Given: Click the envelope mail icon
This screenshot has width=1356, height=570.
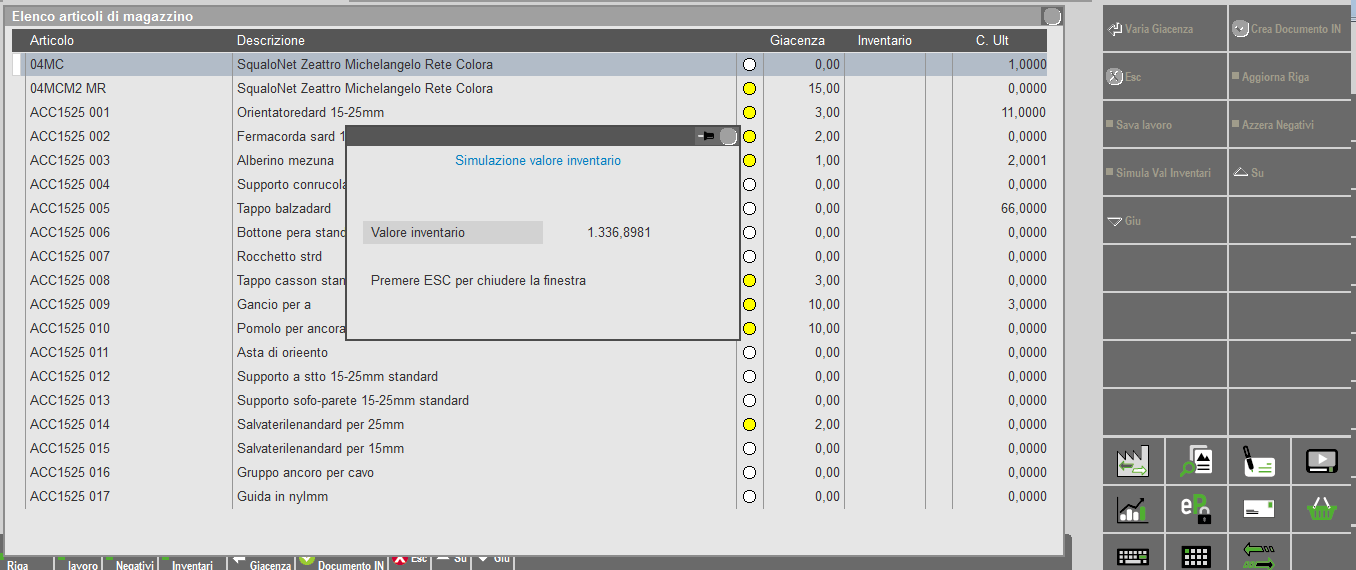Looking at the screenshot, I should (1258, 509).
